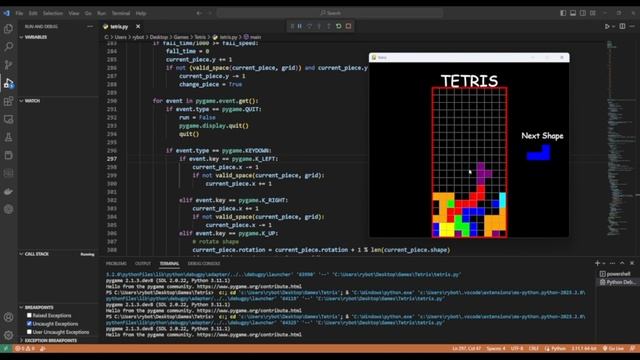640x360 pixels.
Task: Click Spaces: 4 indentation in status bar
Action: tap(496, 349)
